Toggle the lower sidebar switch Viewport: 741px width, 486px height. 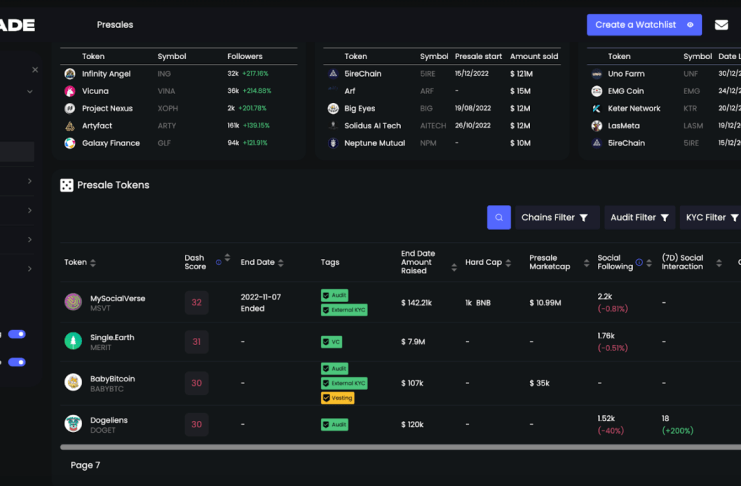pos(17,362)
